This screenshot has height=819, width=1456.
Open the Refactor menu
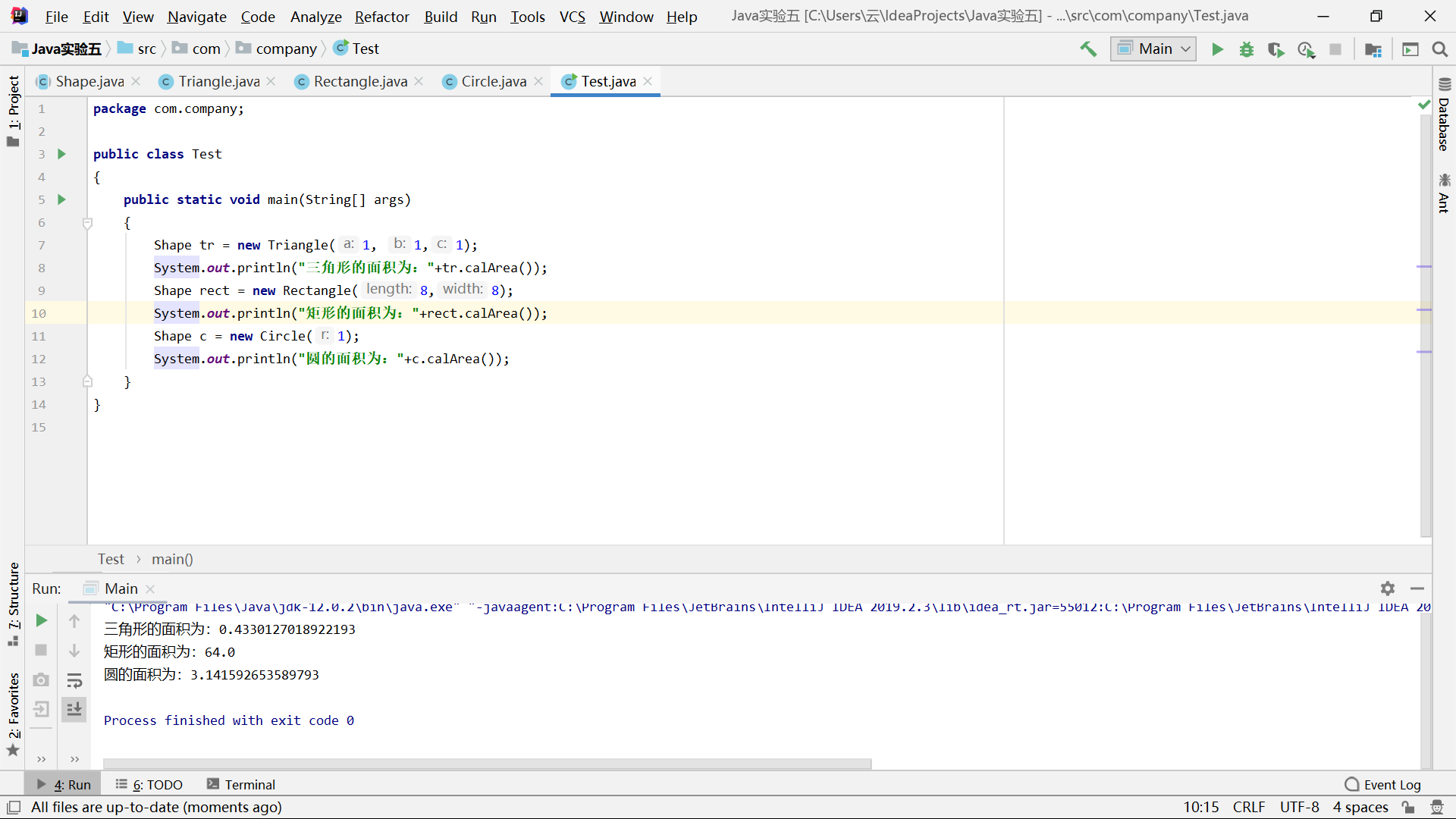(381, 17)
